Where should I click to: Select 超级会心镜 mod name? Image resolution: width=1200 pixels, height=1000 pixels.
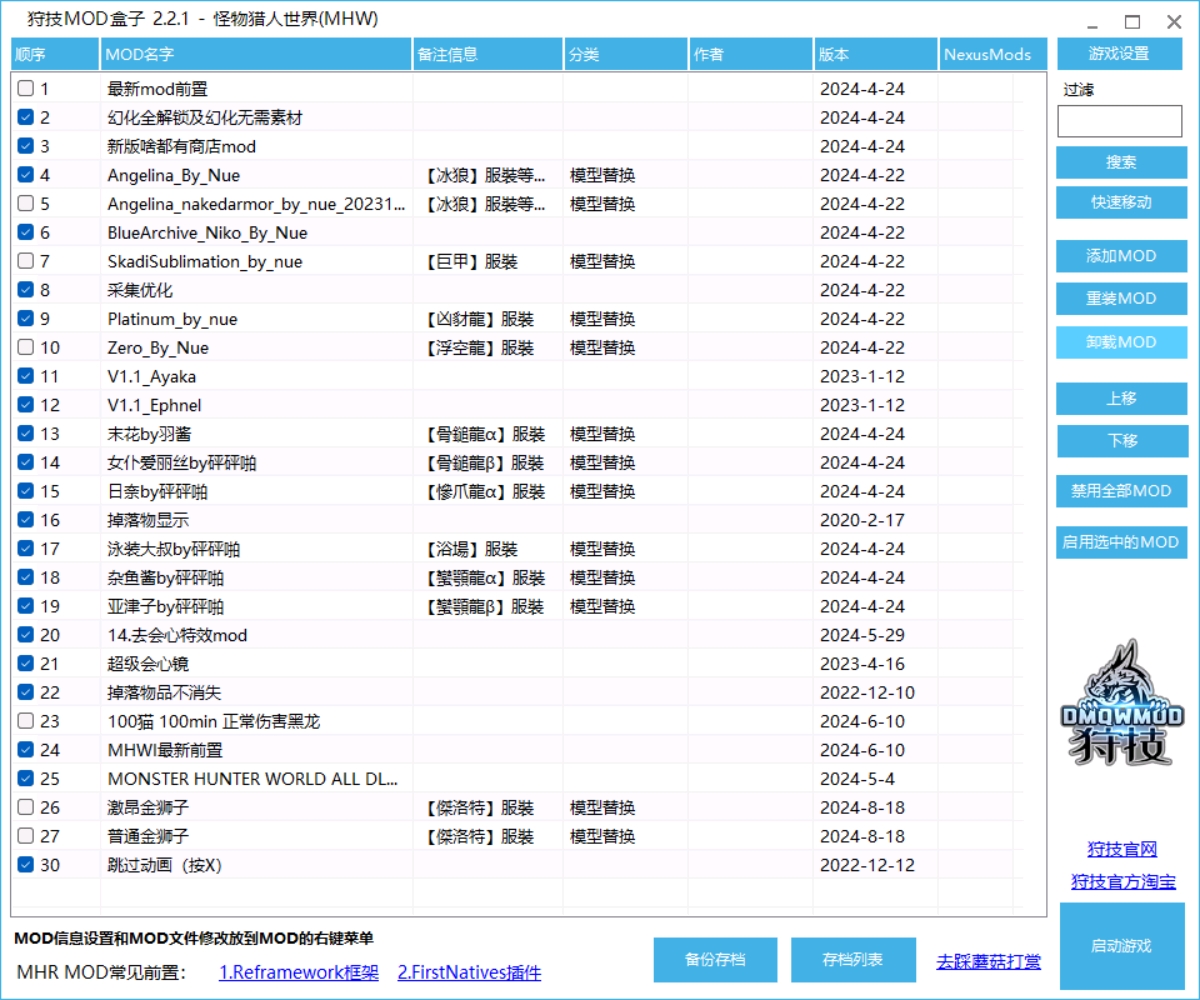(148, 664)
